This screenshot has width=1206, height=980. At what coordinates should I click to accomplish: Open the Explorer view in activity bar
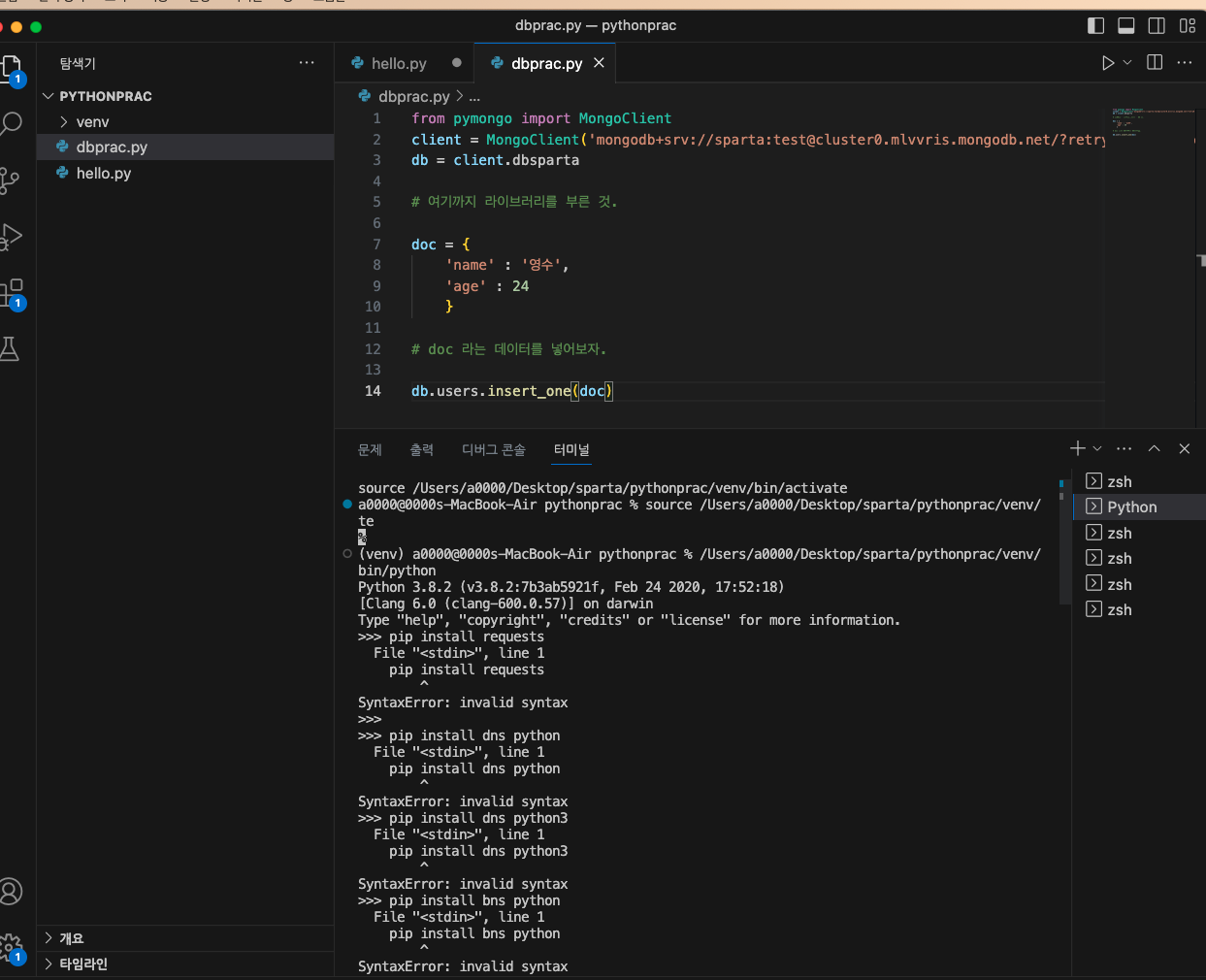(12, 70)
